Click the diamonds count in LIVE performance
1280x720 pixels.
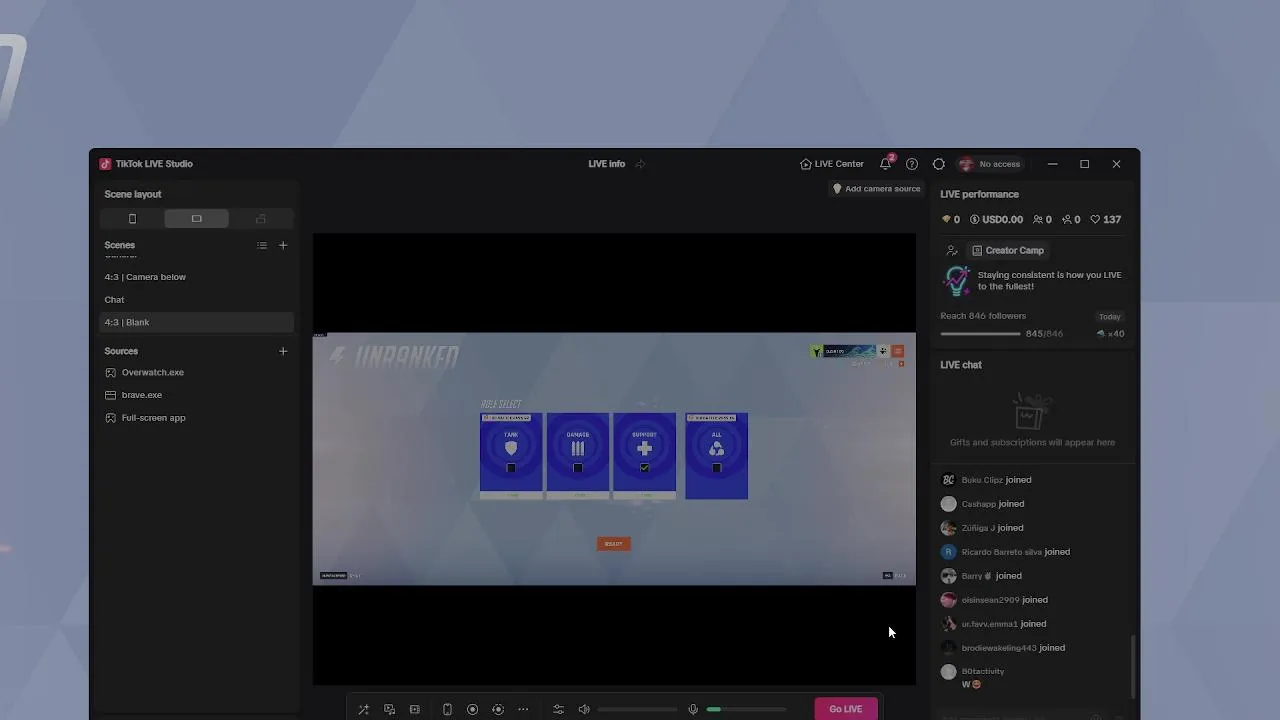tap(950, 219)
